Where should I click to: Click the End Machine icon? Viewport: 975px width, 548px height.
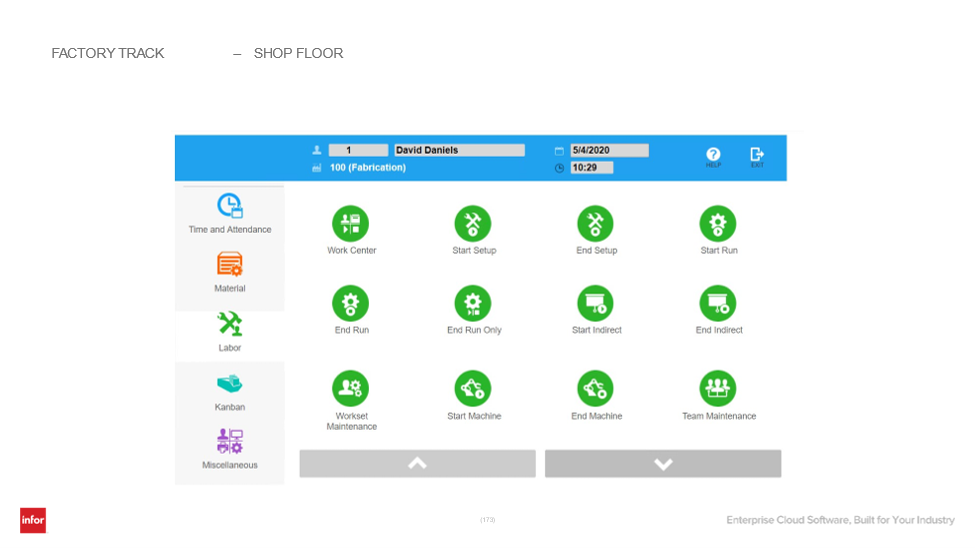click(x=596, y=388)
